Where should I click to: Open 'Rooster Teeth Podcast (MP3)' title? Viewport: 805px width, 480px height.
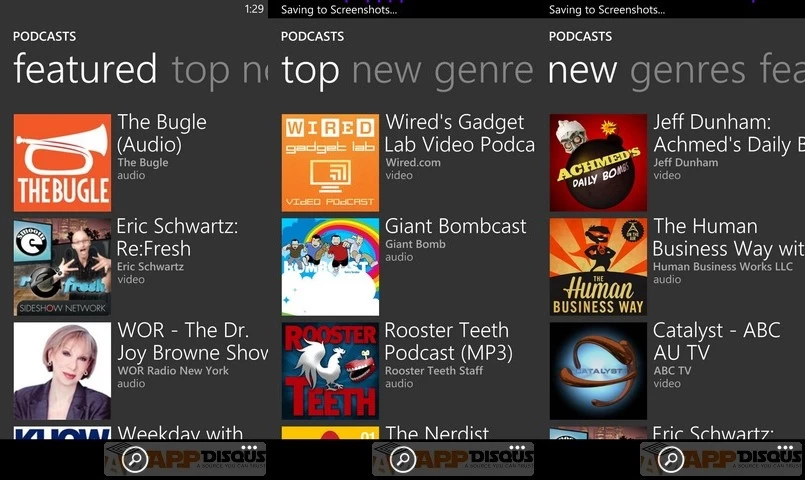(448, 341)
